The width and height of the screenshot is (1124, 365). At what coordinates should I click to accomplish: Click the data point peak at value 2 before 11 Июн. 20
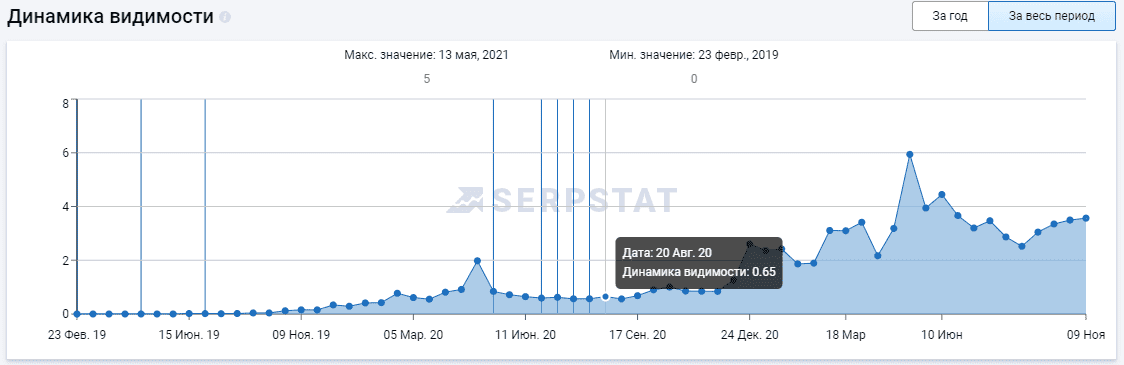tap(477, 261)
